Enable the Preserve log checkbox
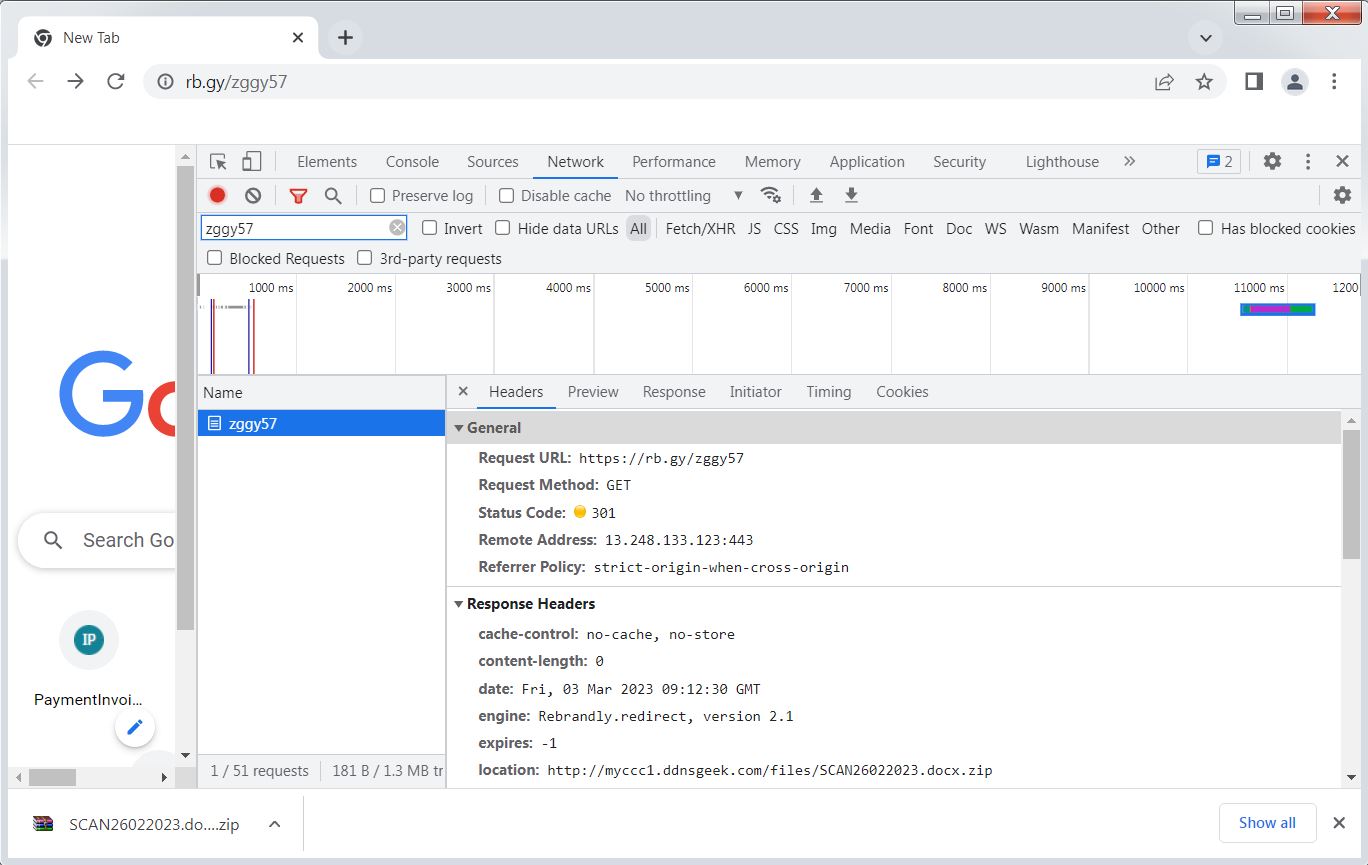Screen dimensions: 1368x865 click(x=378, y=196)
